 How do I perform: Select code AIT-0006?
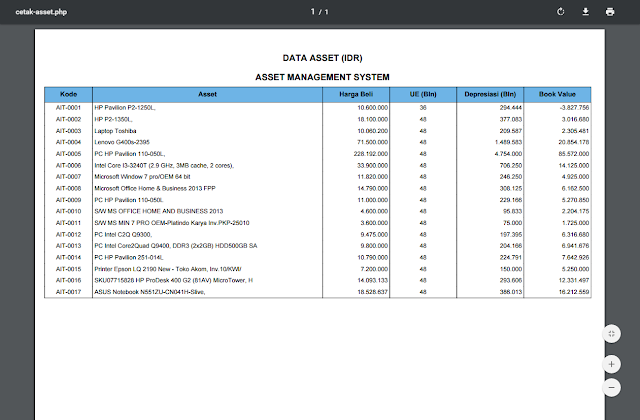click(x=69, y=165)
